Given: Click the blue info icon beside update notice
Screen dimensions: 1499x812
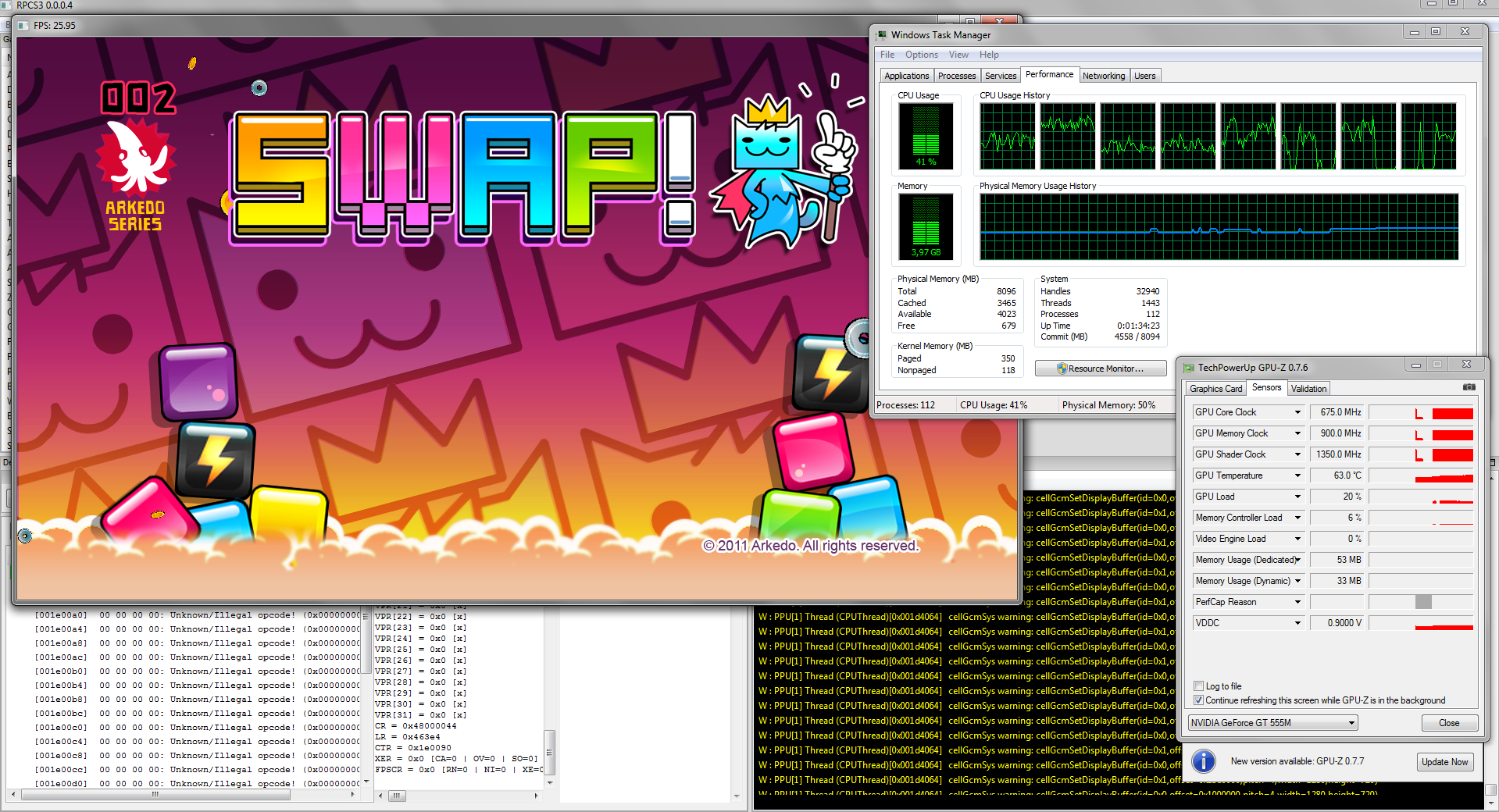Looking at the screenshot, I should click(1204, 761).
